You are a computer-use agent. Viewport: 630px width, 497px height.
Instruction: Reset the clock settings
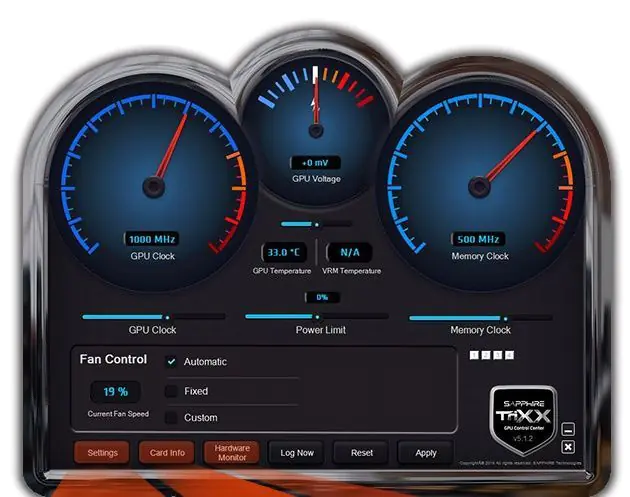click(x=361, y=453)
